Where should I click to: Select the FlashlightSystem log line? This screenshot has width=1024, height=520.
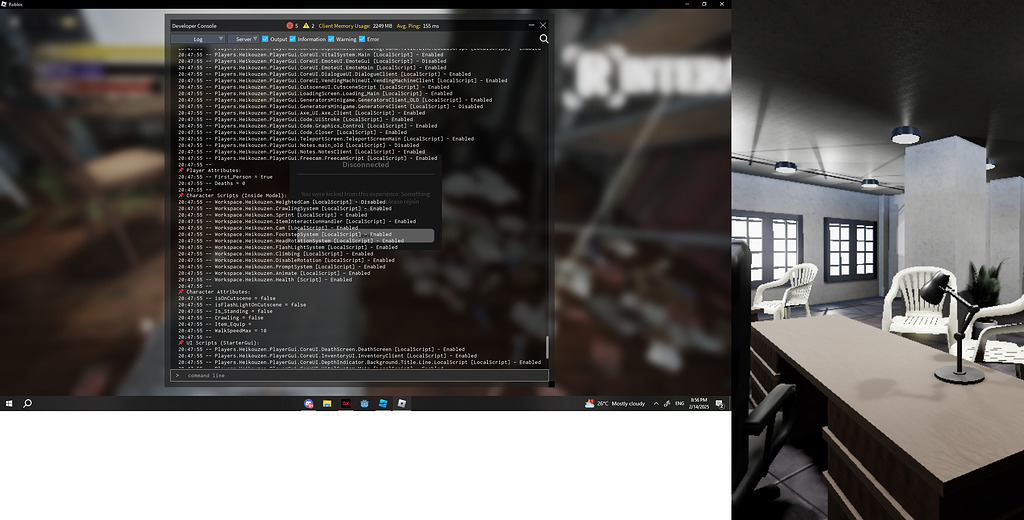288,248
